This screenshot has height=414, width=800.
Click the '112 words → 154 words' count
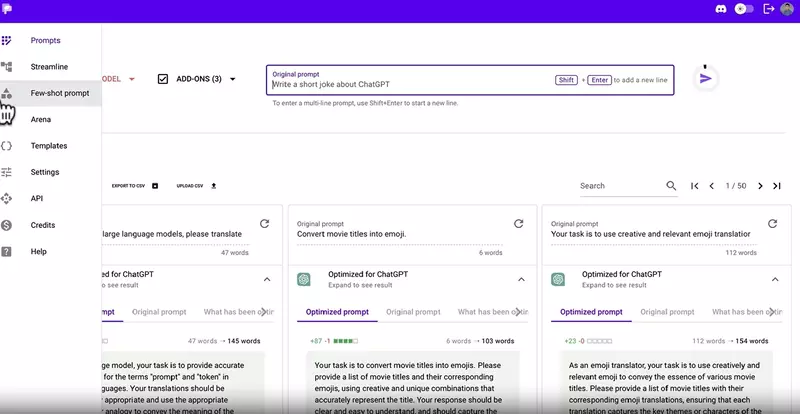click(730, 341)
